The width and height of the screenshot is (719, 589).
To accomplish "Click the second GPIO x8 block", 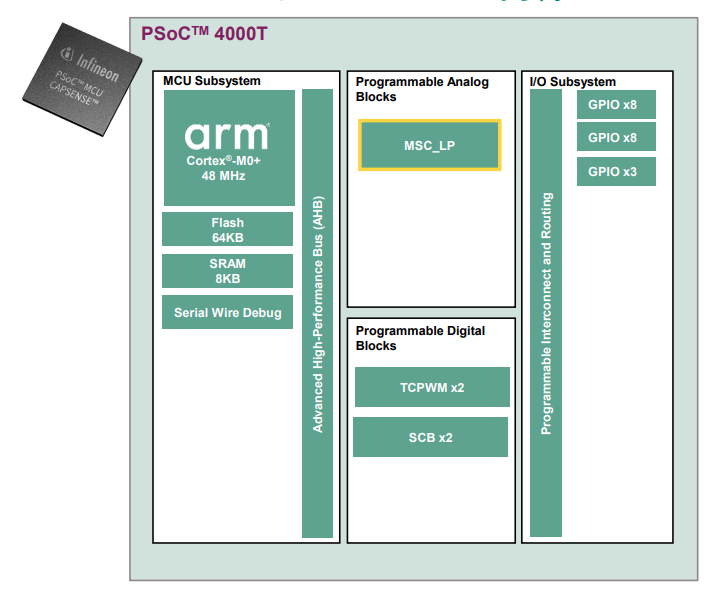I will 612,138.
